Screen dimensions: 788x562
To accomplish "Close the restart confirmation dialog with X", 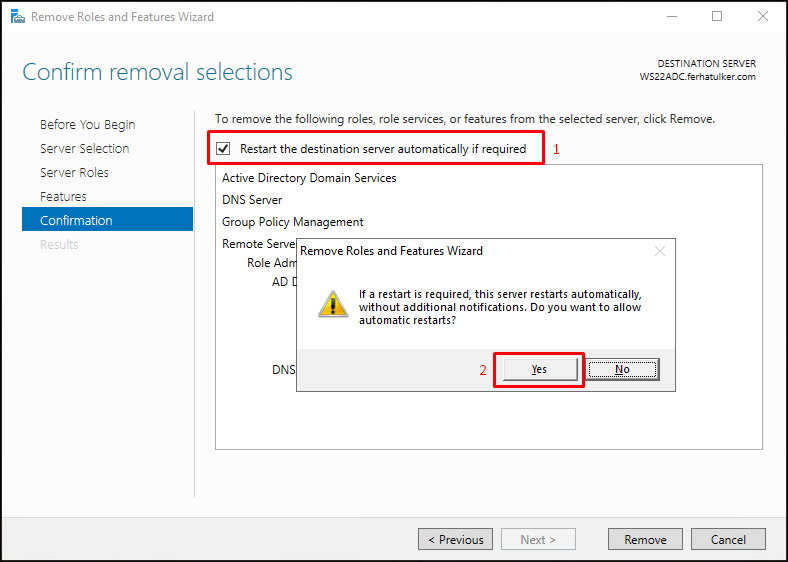I will [660, 251].
